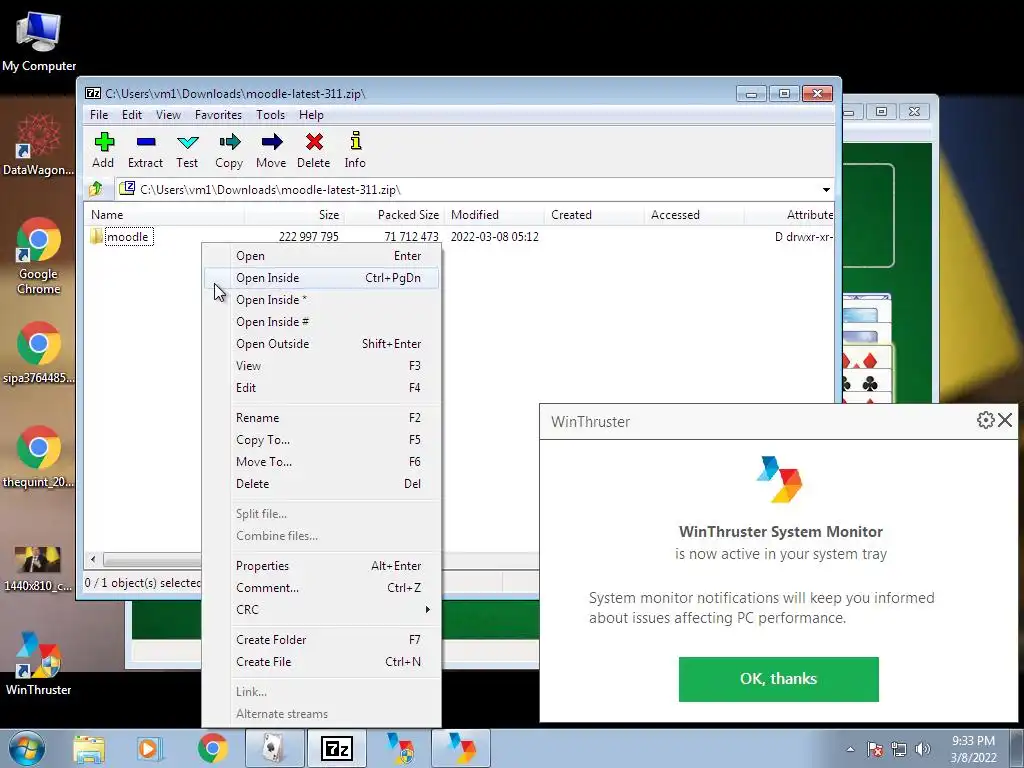Screen dimensions: 1024x768
Task: Click the OK, thanks button
Action: click(x=778, y=679)
